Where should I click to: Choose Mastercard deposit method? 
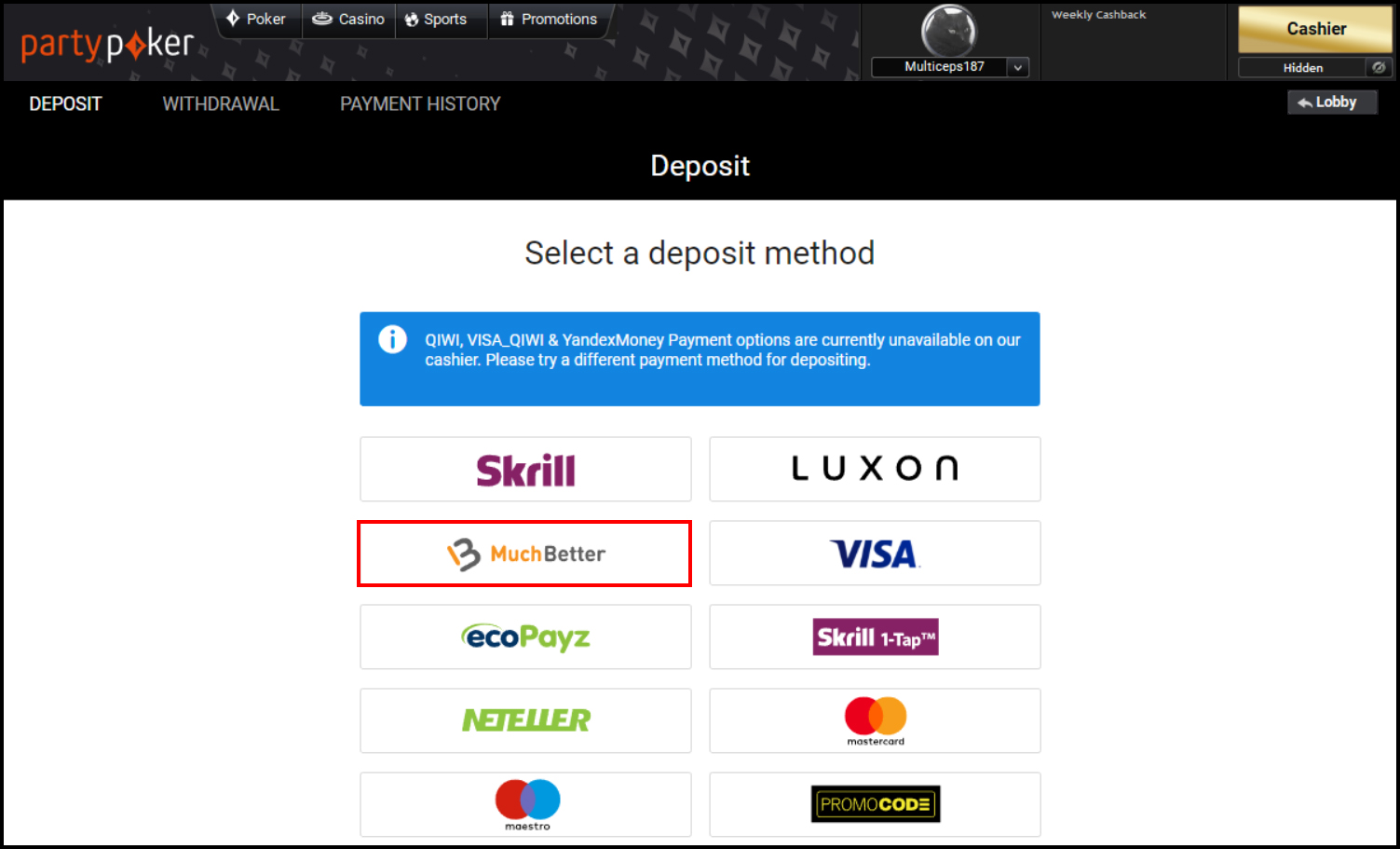point(875,721)
